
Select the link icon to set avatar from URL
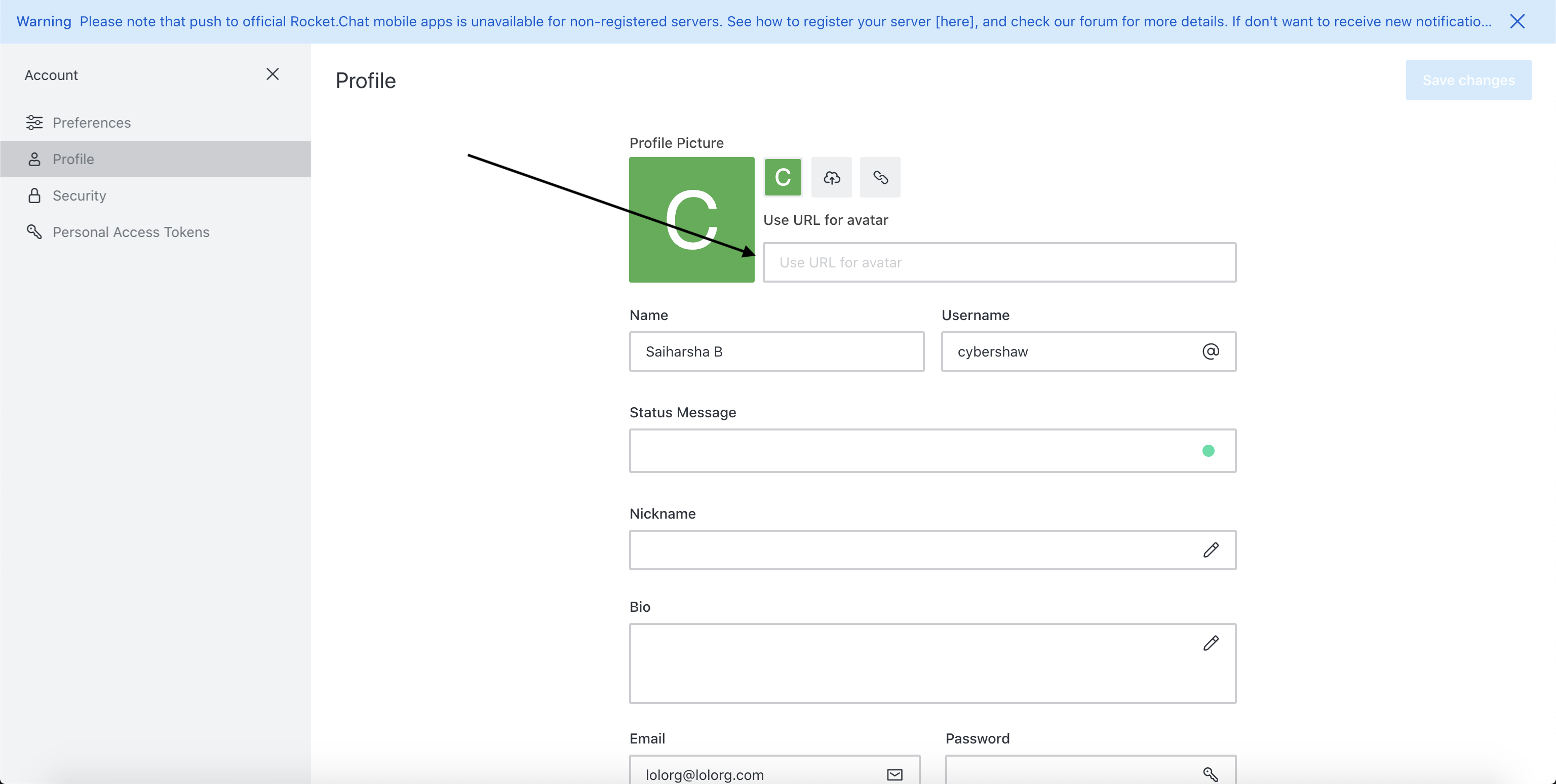[880, 177]
